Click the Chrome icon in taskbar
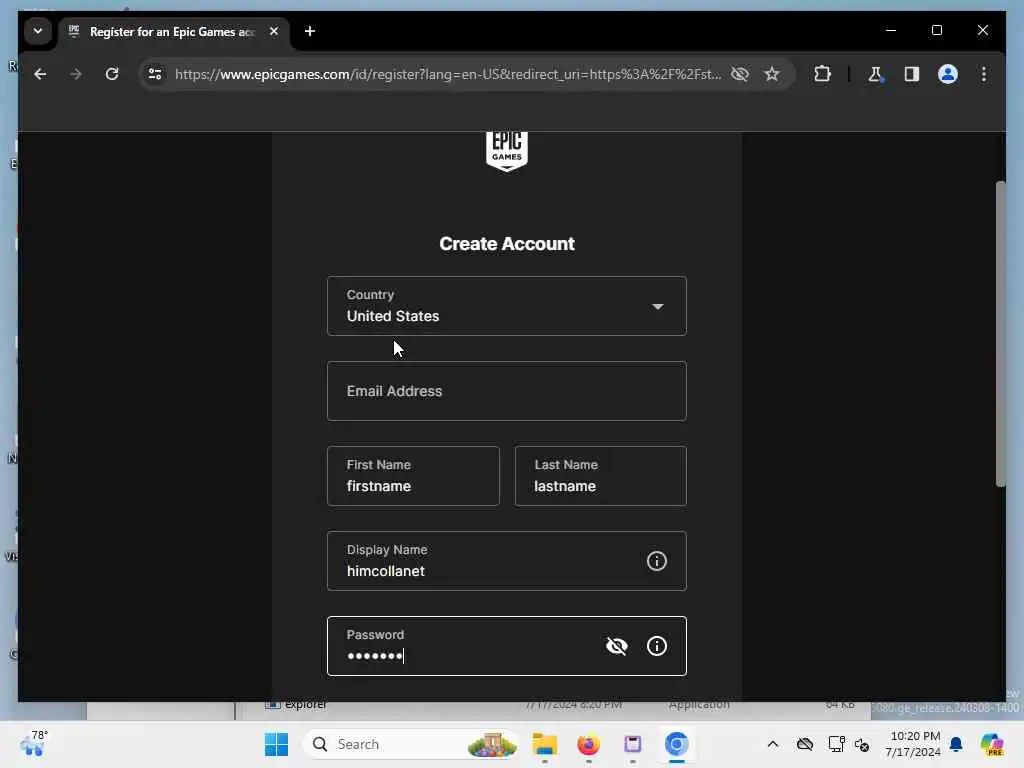This screenshot has width=1024, height=768. pyautogui.click(x=677, y=744)
